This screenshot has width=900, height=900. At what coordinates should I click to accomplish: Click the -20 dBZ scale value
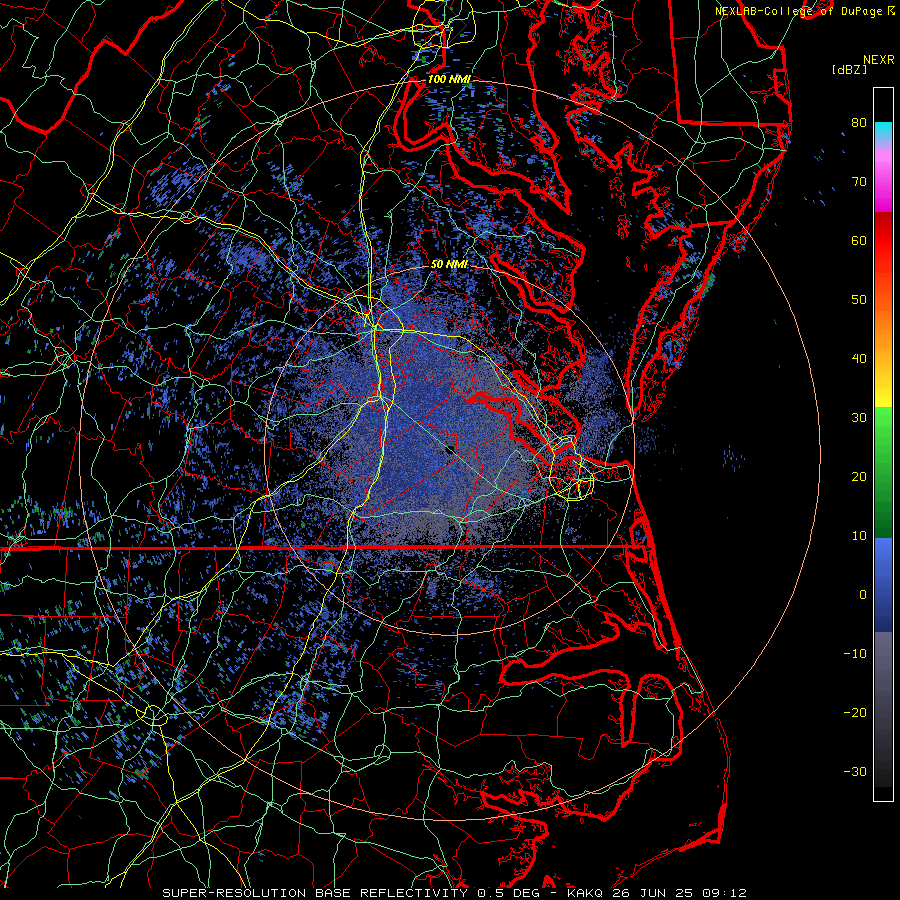855,712
